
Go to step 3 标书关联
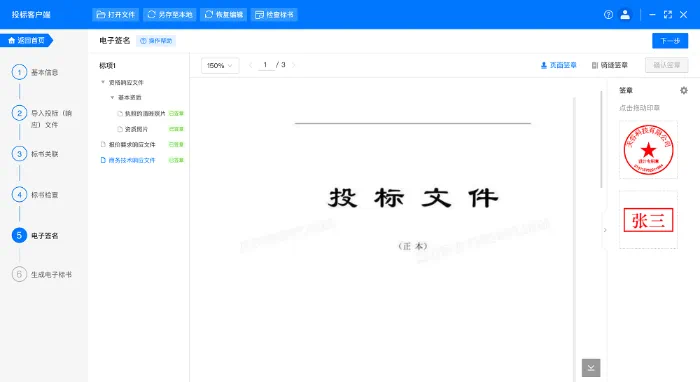tap(35, 154)
